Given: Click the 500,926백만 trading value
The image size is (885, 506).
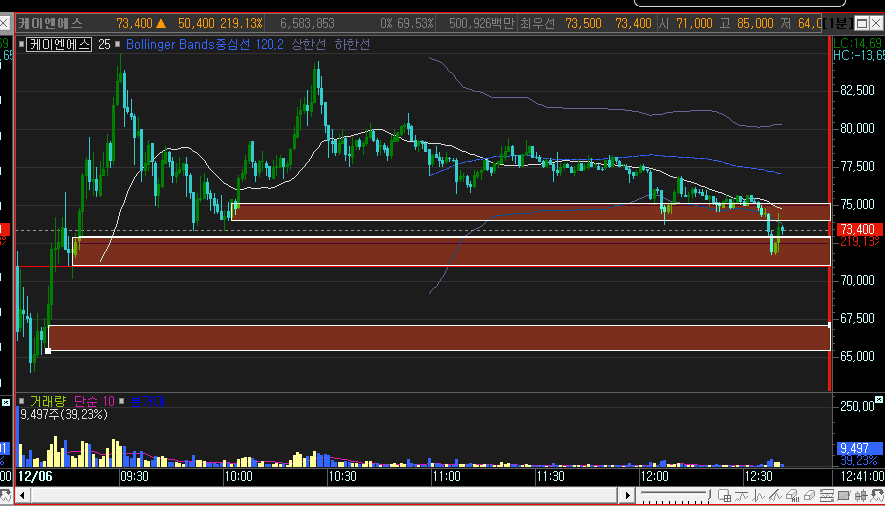Looking at the screenshot, I should 481,23.
